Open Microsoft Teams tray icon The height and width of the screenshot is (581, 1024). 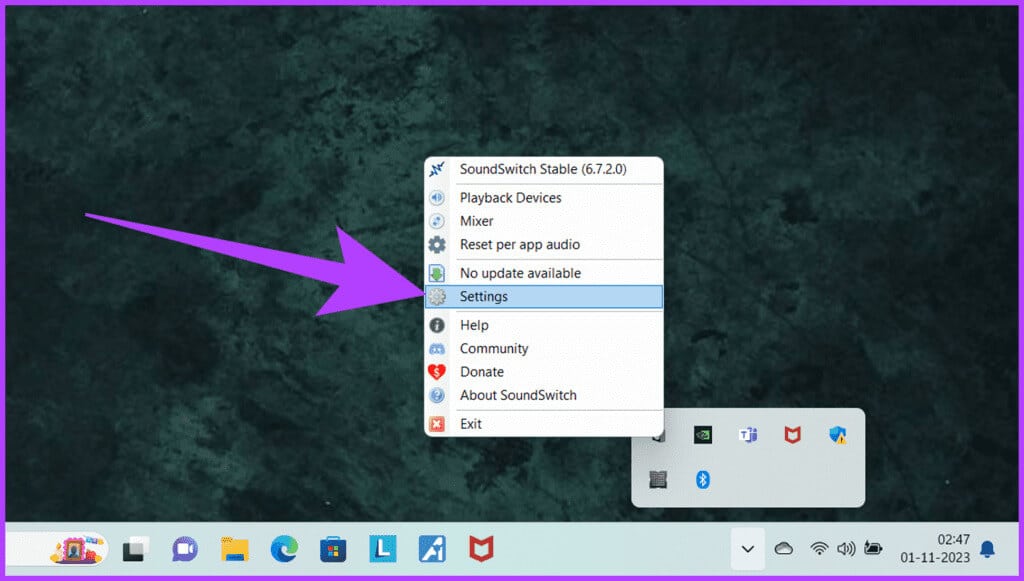click(x=748, y=435)
